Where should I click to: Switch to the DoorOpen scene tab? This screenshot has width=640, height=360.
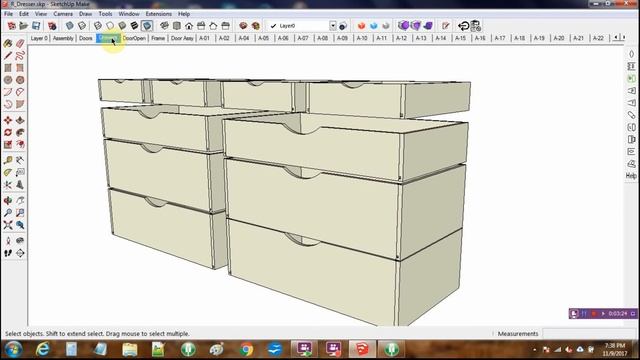coord(134,38)
